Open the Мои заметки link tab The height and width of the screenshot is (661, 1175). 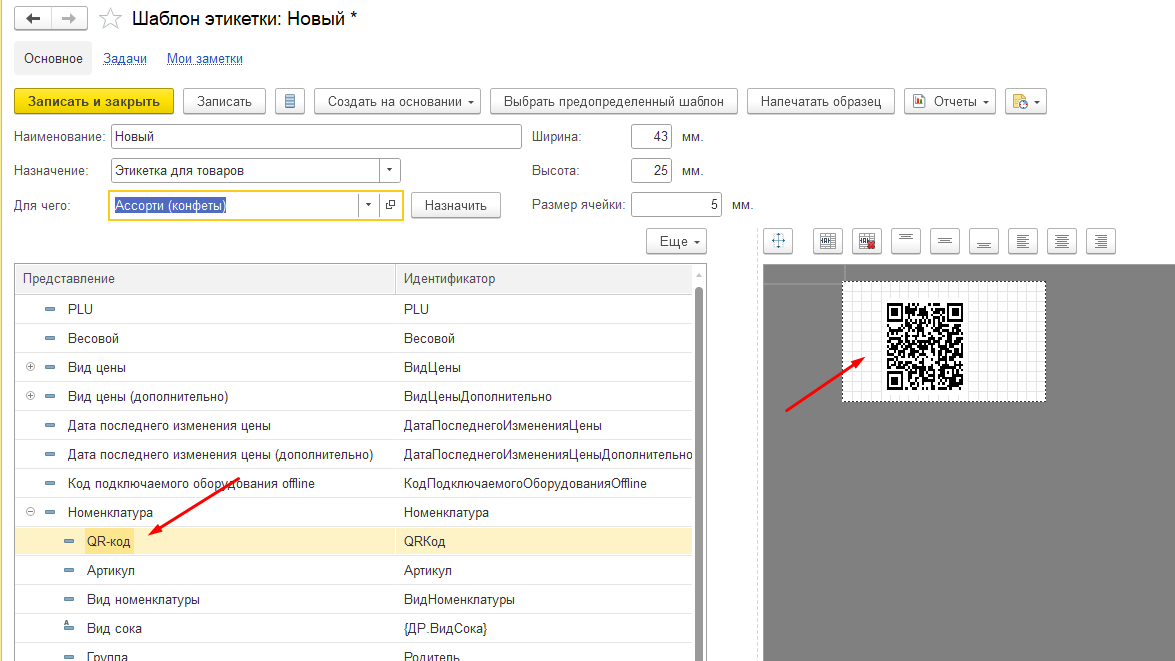(x=205, y=58)
